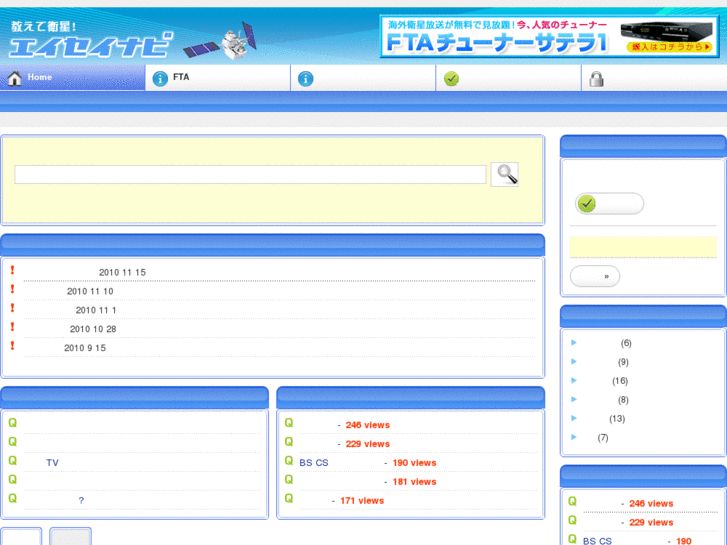The image size is (727, 545).
Task: Click the Q icon beside 171 views
Action: pyautogui.click(x=289, y=499)
